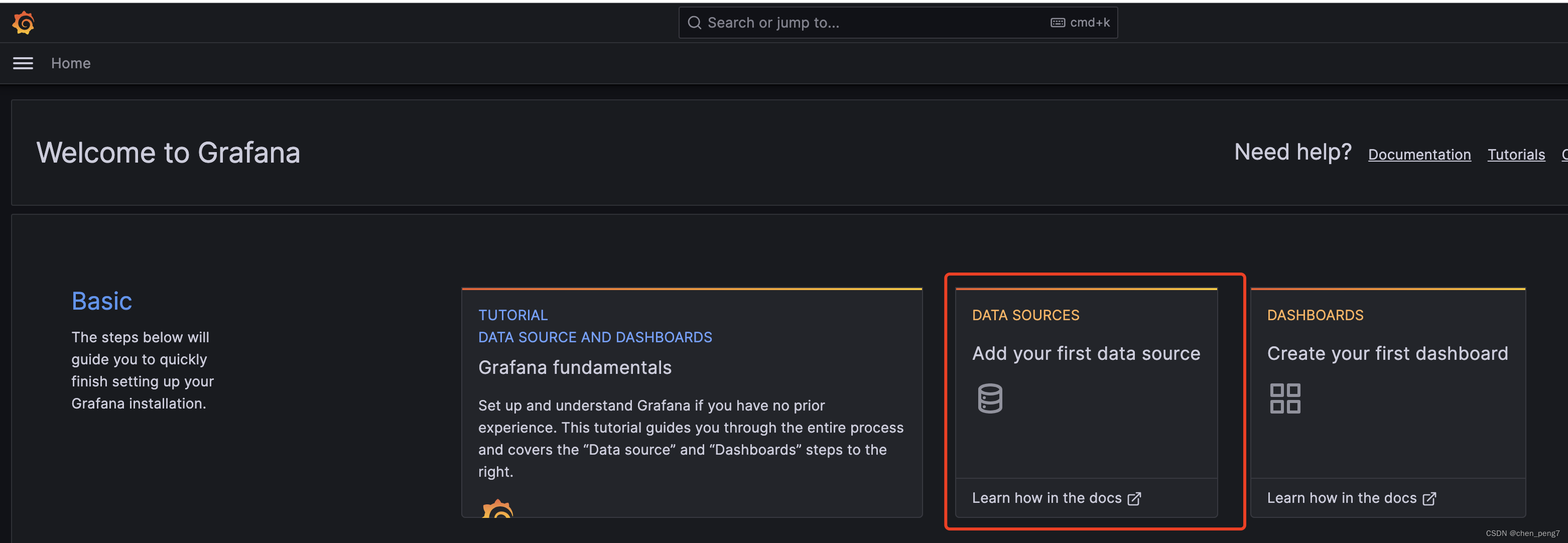Click external link icon on Data Sources card
Viewport: 1568px width, 543px height.
(1134, 498)
